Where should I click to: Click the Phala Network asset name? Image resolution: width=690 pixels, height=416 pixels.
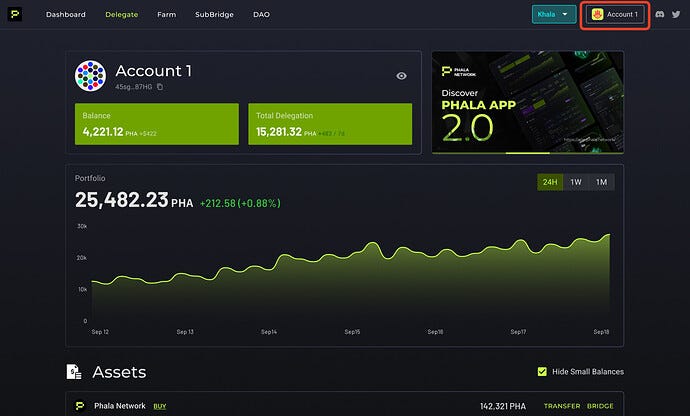pyautogui.click(x=120, y=406)
